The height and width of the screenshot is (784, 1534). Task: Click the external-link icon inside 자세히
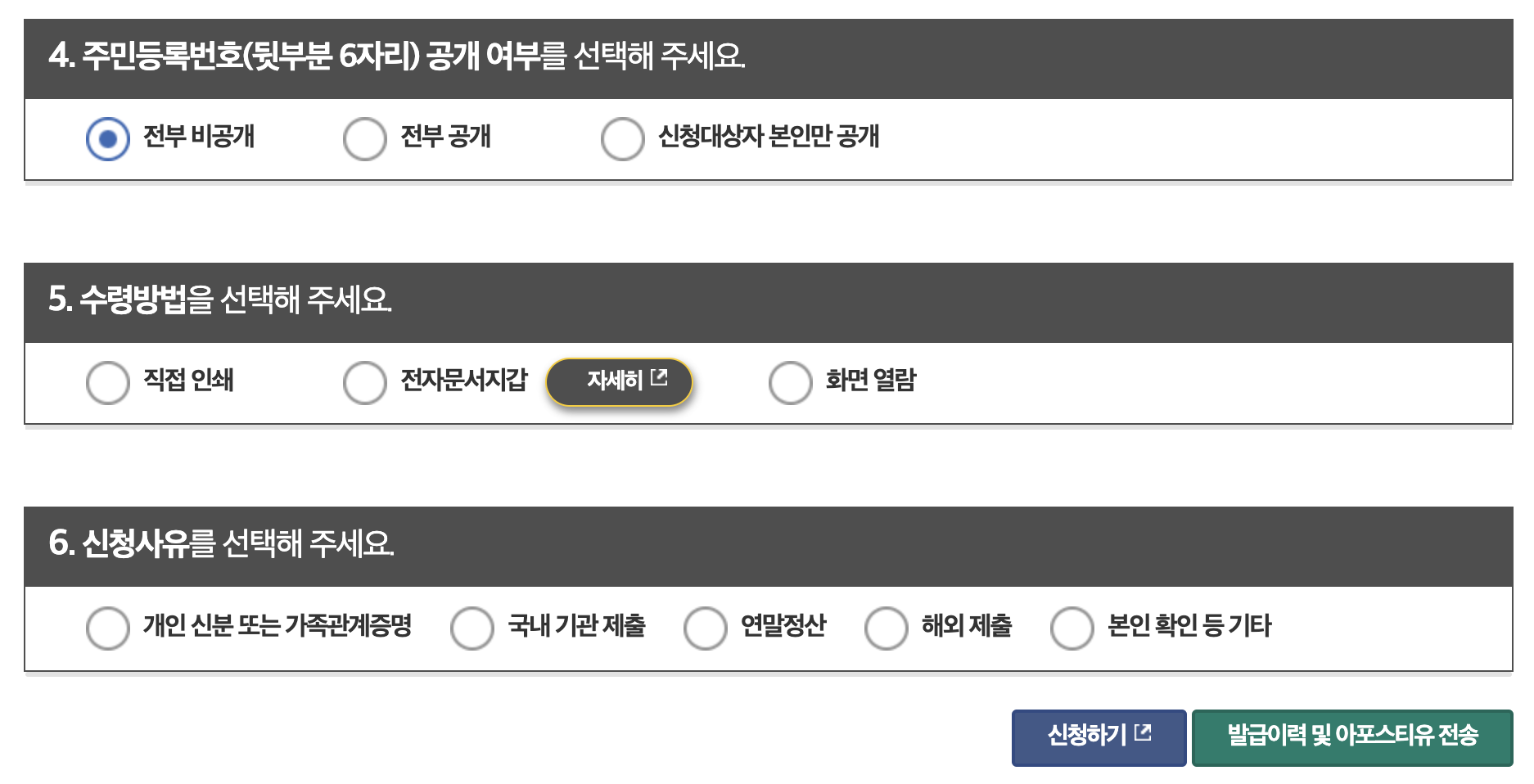click(660, 378)
